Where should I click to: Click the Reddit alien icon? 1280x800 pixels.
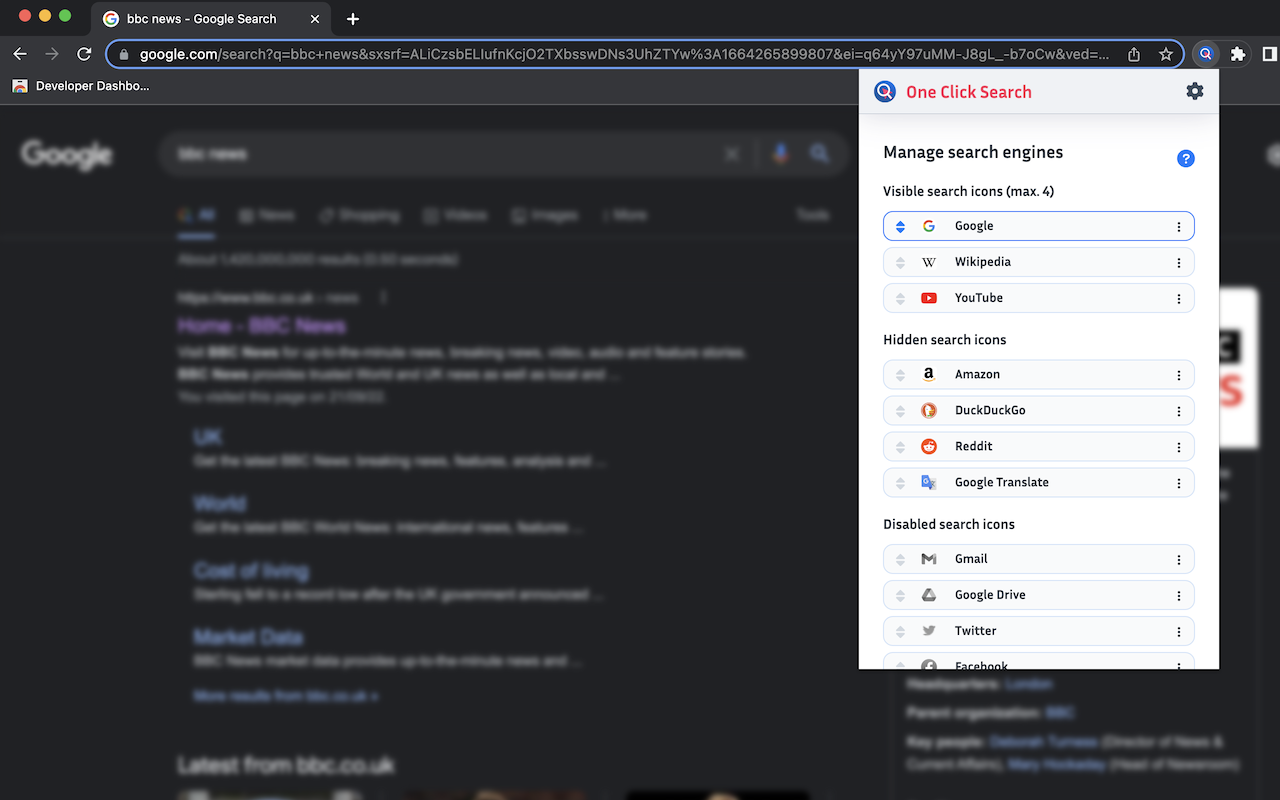point(929,446)
